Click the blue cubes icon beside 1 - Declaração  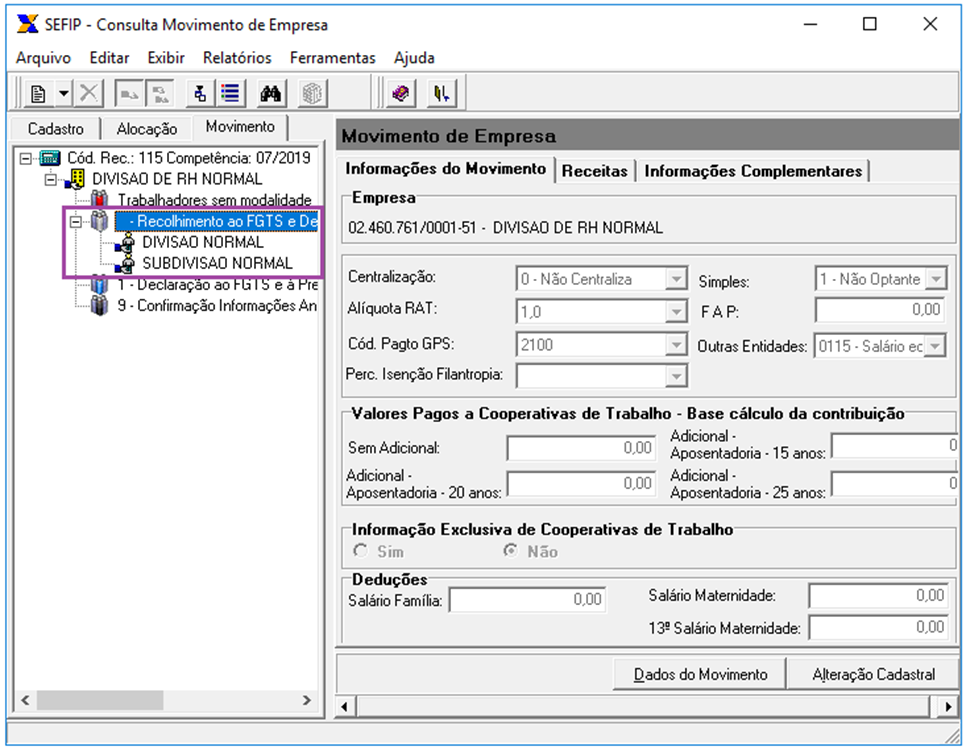coord(99,285)
